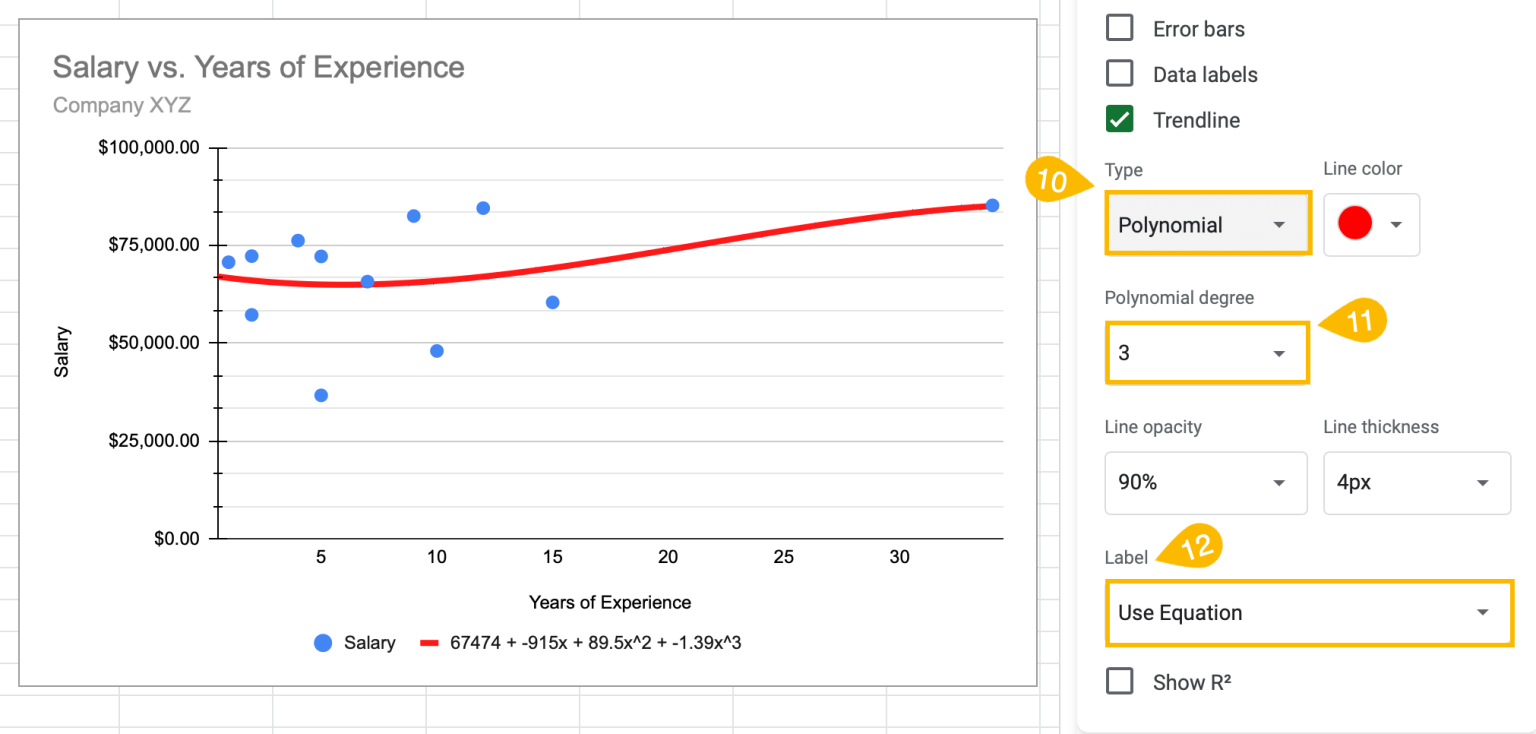Enable the Error bars checkbox

1120,28
